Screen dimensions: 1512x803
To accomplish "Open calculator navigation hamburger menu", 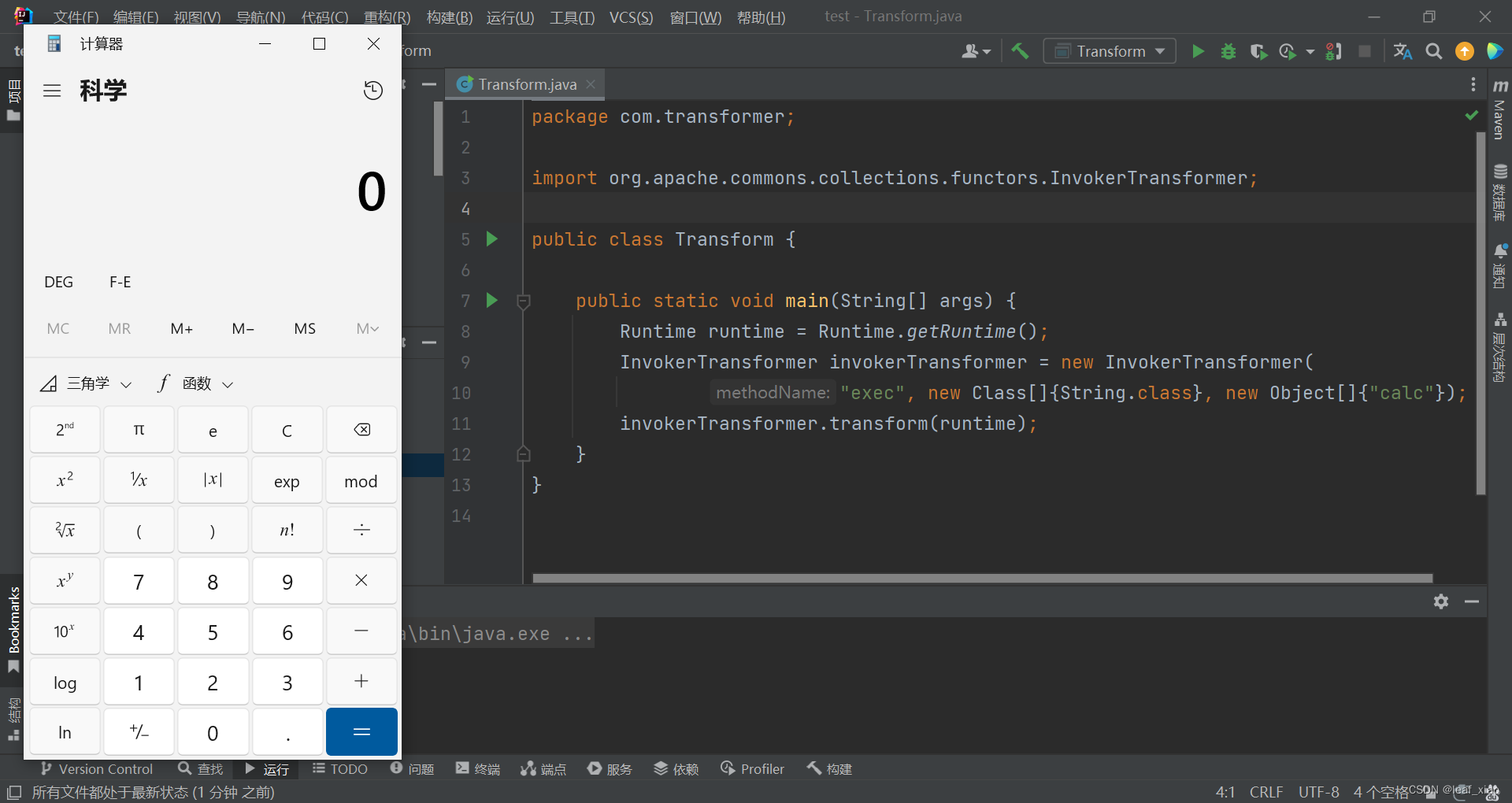I will pyautogui.click(x=52, y=91).
